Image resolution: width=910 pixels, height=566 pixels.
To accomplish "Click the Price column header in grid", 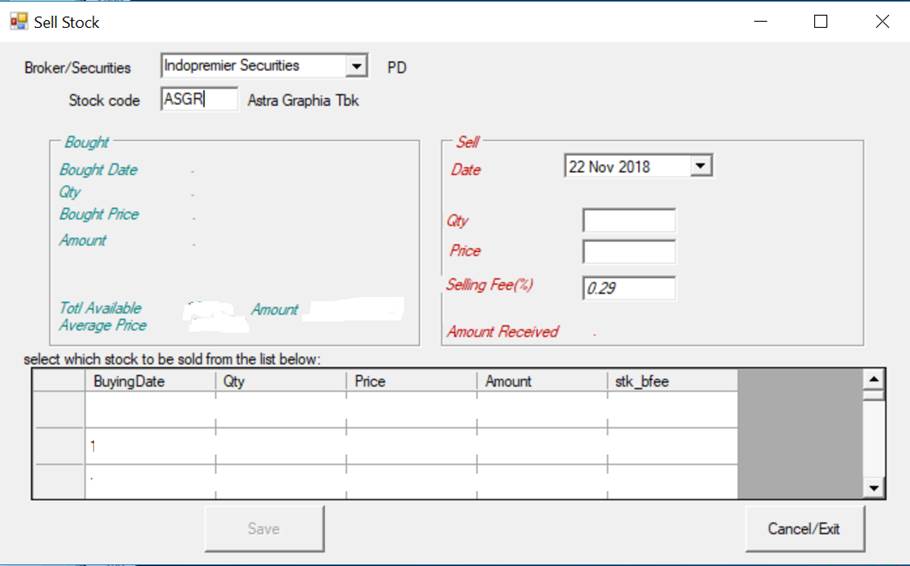I will [411, 381].
